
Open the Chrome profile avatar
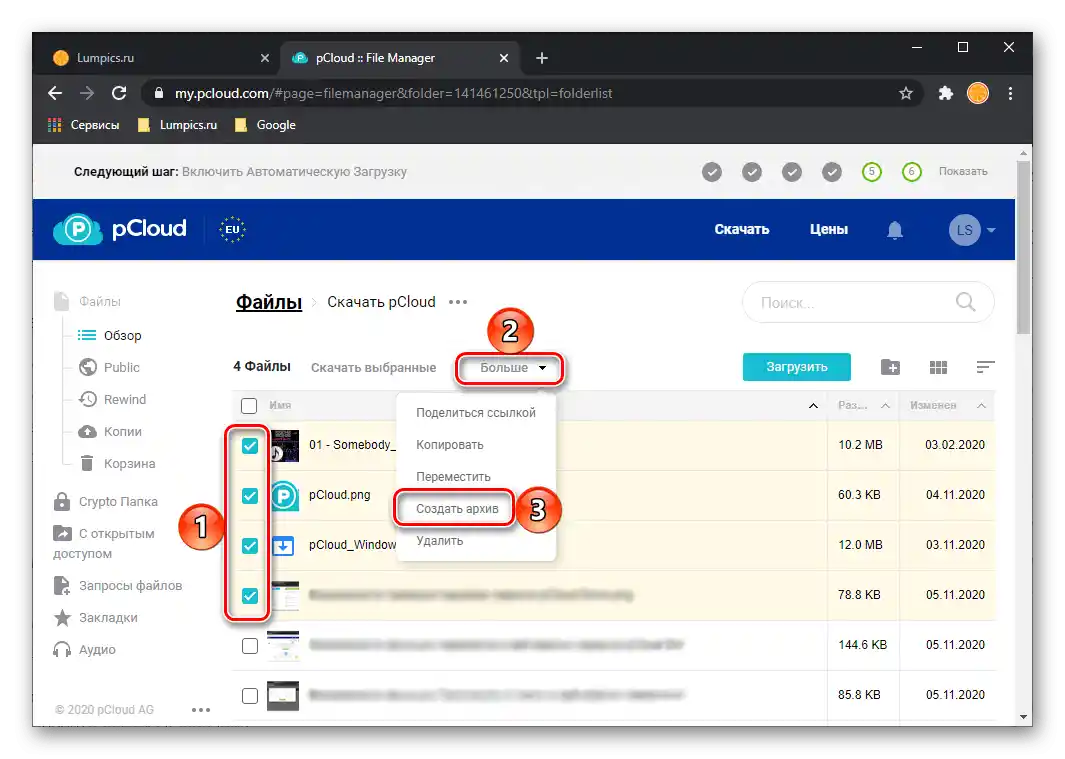tap(977, 93)
